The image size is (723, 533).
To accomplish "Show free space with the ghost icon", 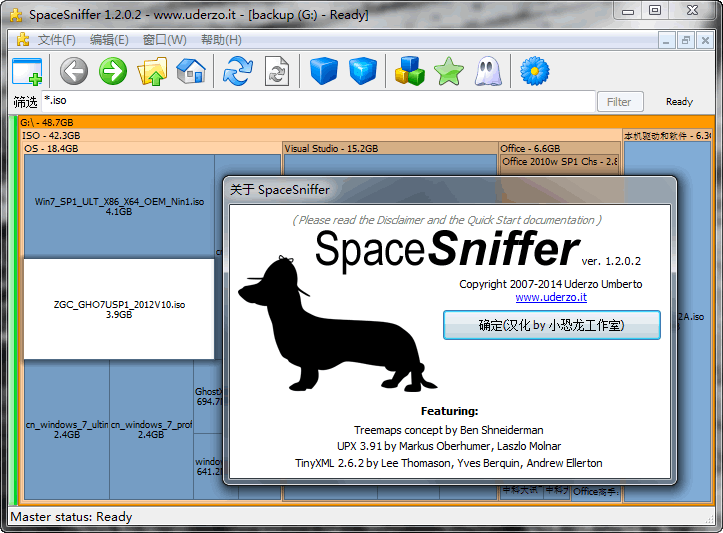I will pyautogui.click(x=488, y=71).
